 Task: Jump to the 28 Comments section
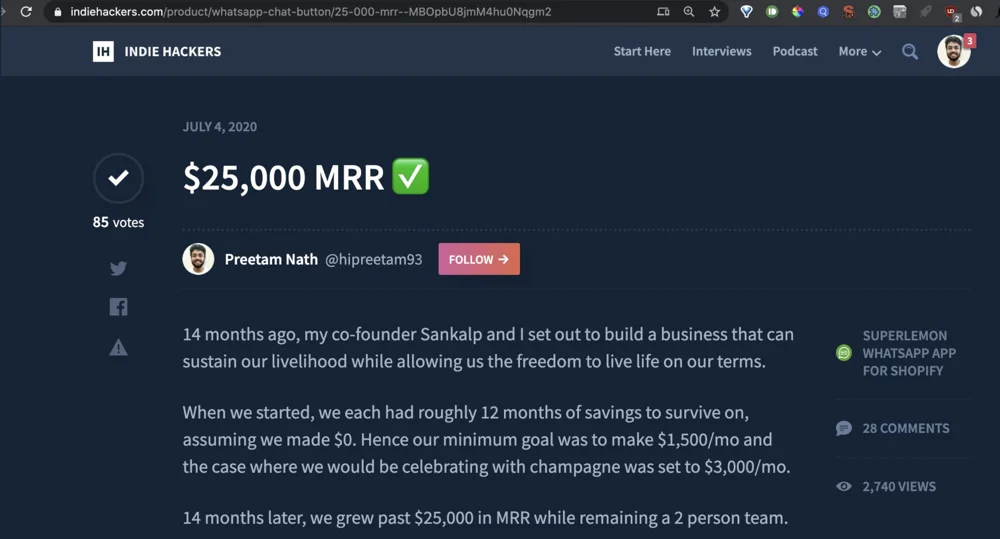(x=905, y=428)
